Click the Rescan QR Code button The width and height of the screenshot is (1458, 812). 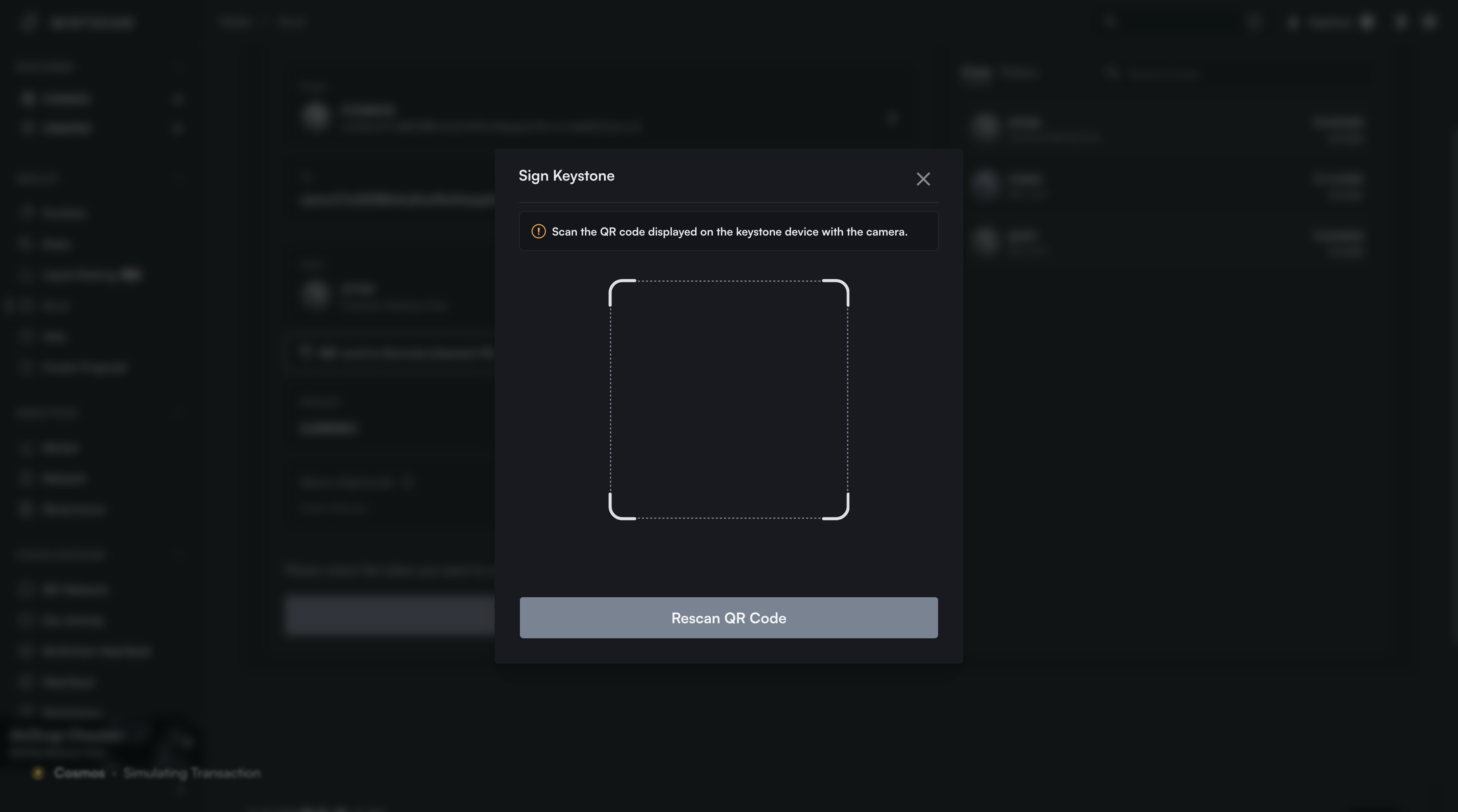coord(729,618)
